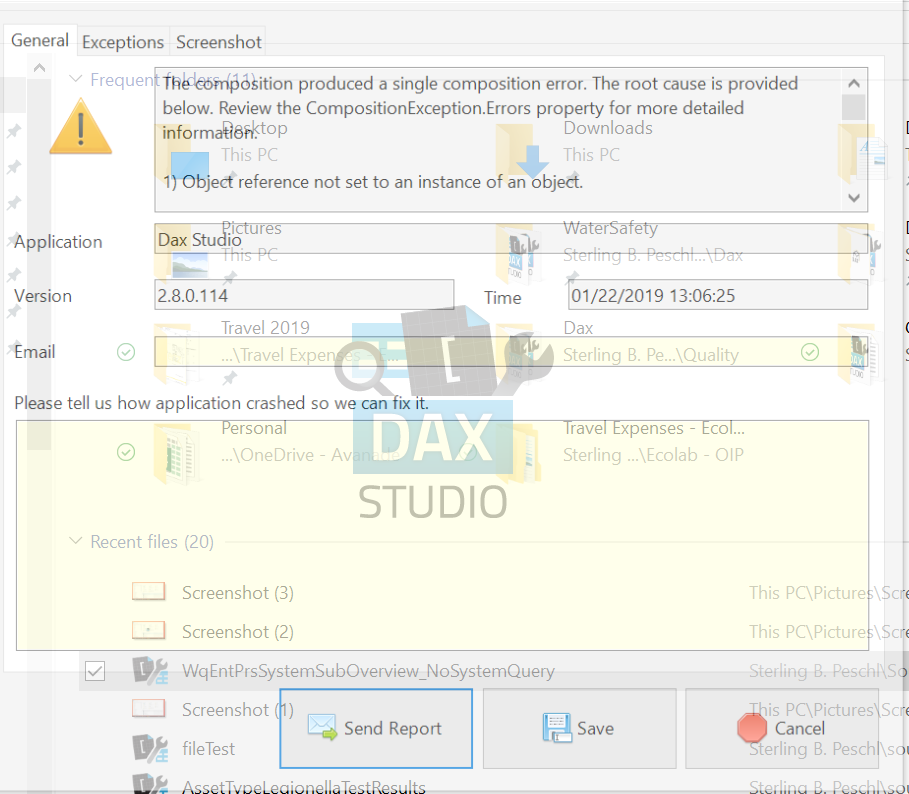Click the Version input field showing 2.8.0.114
The width and height of the screenshot is (909, 794).
pos(304,296)
